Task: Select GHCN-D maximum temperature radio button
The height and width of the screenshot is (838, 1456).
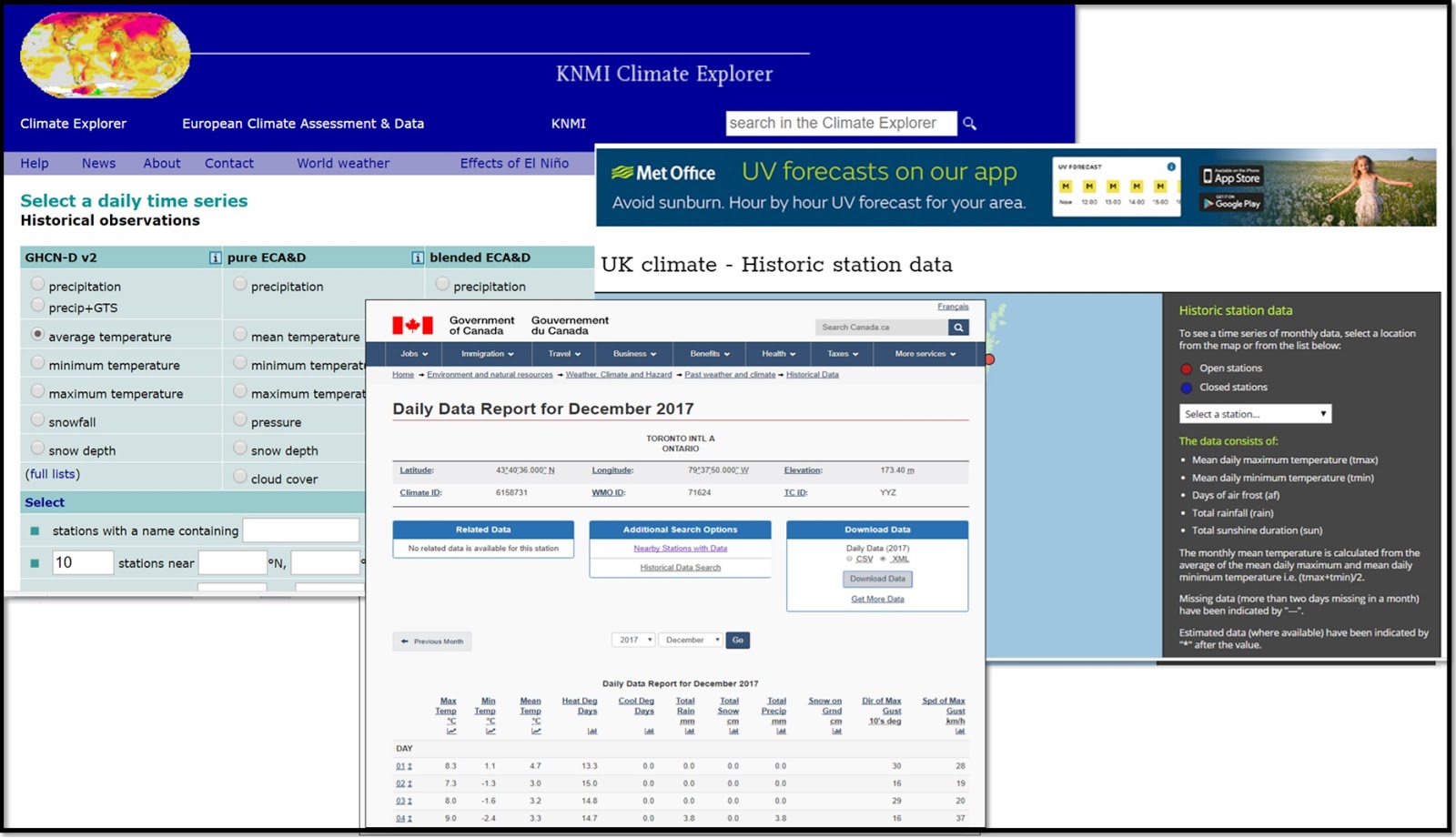Action: 37,391
